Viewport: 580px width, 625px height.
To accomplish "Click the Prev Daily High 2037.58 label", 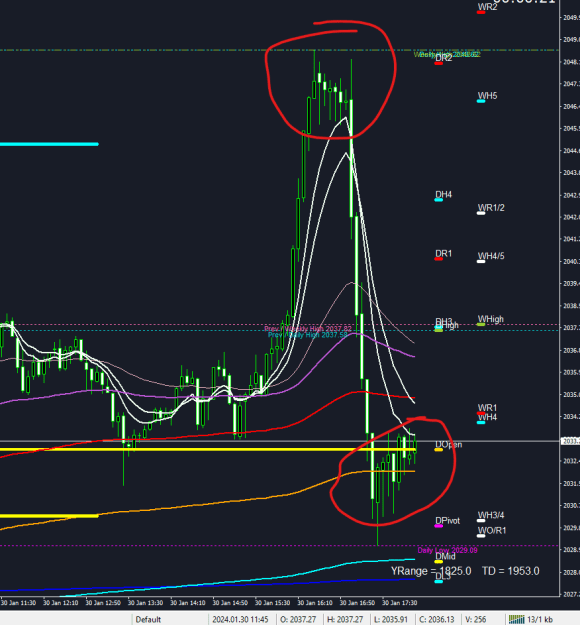I will tap(307, 335).
